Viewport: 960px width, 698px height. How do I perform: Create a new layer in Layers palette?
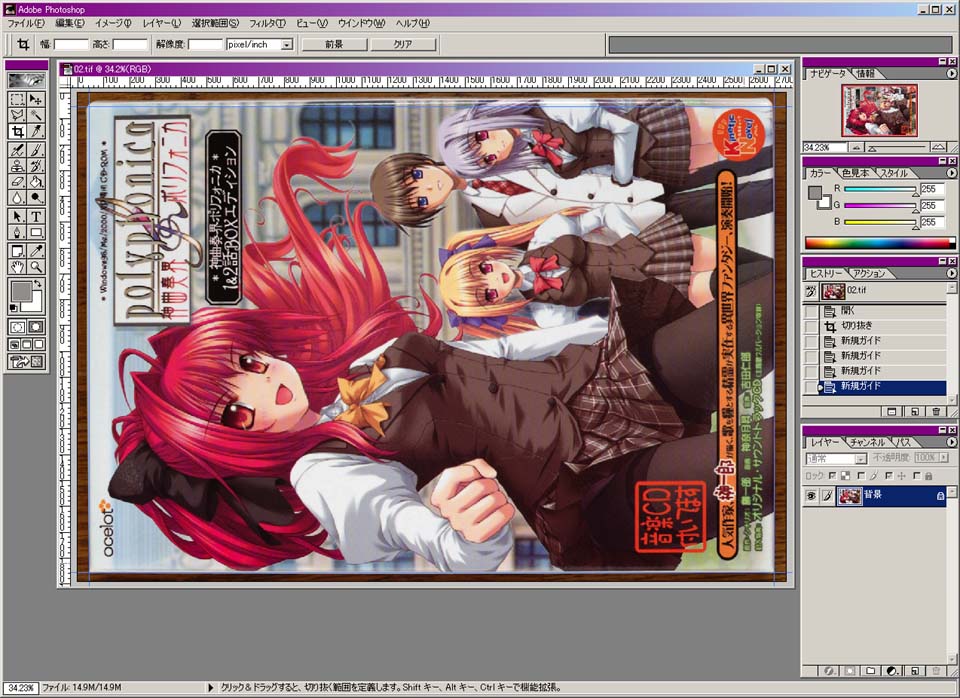pos(914,671)
